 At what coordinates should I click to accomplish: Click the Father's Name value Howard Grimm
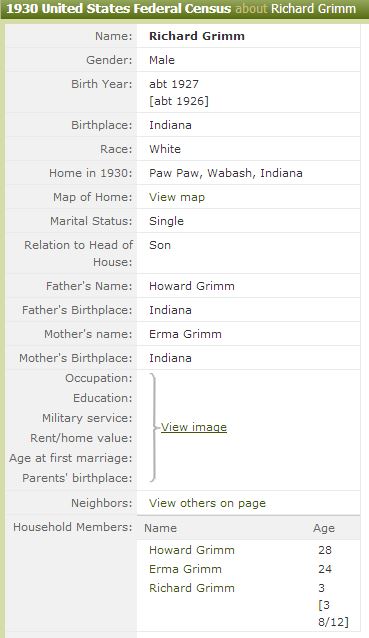coord(192,286)
